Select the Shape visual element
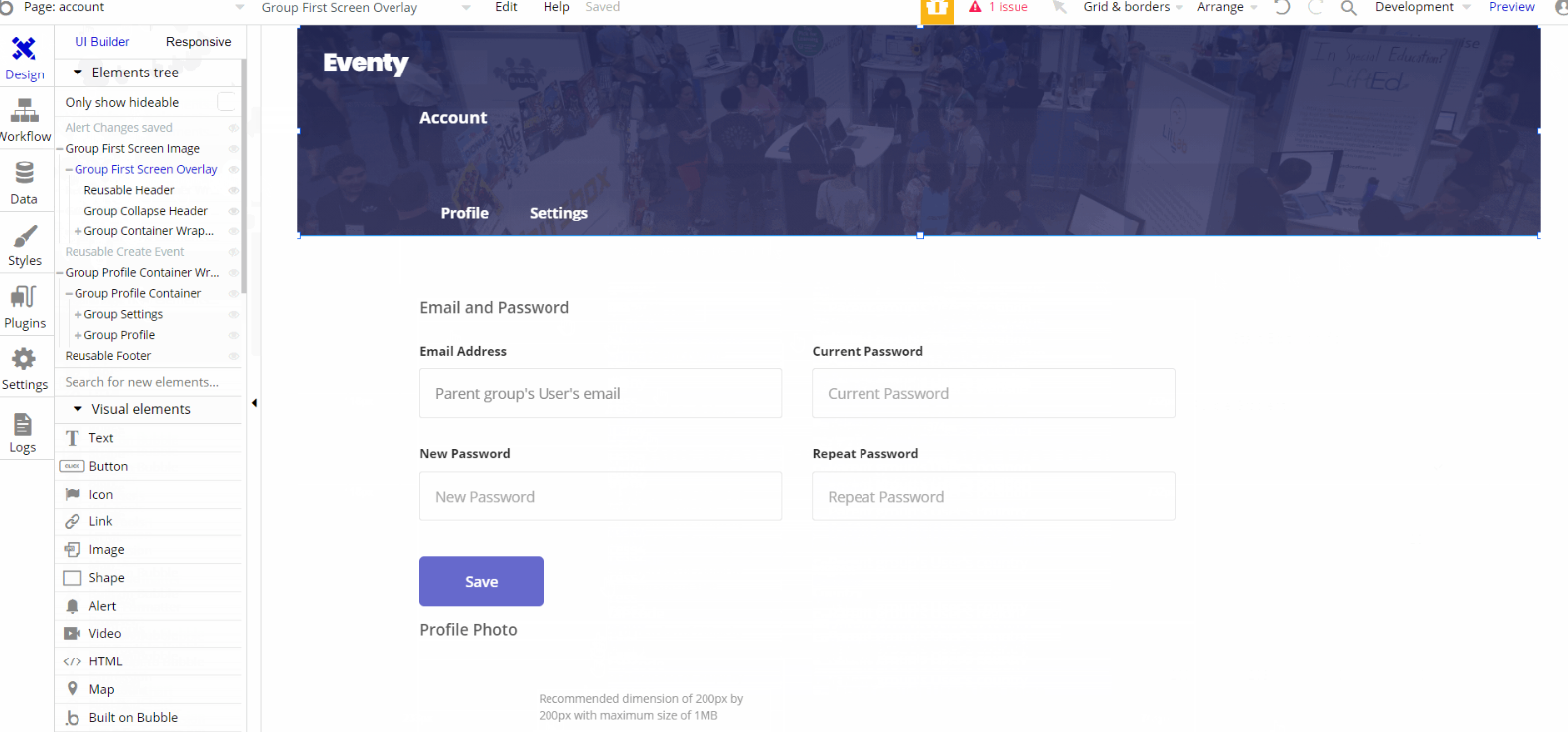 (106, 578)
